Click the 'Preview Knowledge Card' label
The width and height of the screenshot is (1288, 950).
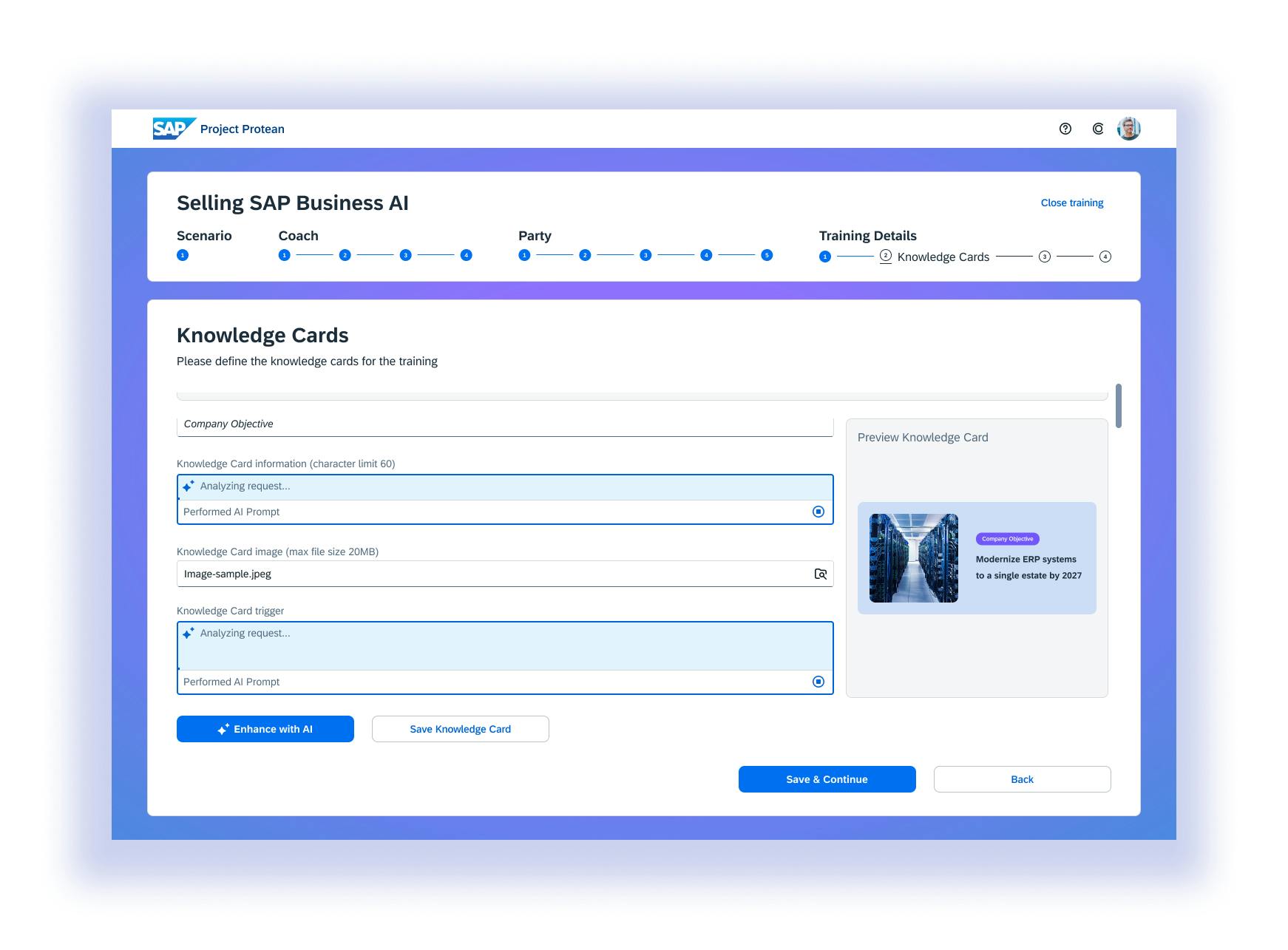pyautogui.click(x=923, y=438)
